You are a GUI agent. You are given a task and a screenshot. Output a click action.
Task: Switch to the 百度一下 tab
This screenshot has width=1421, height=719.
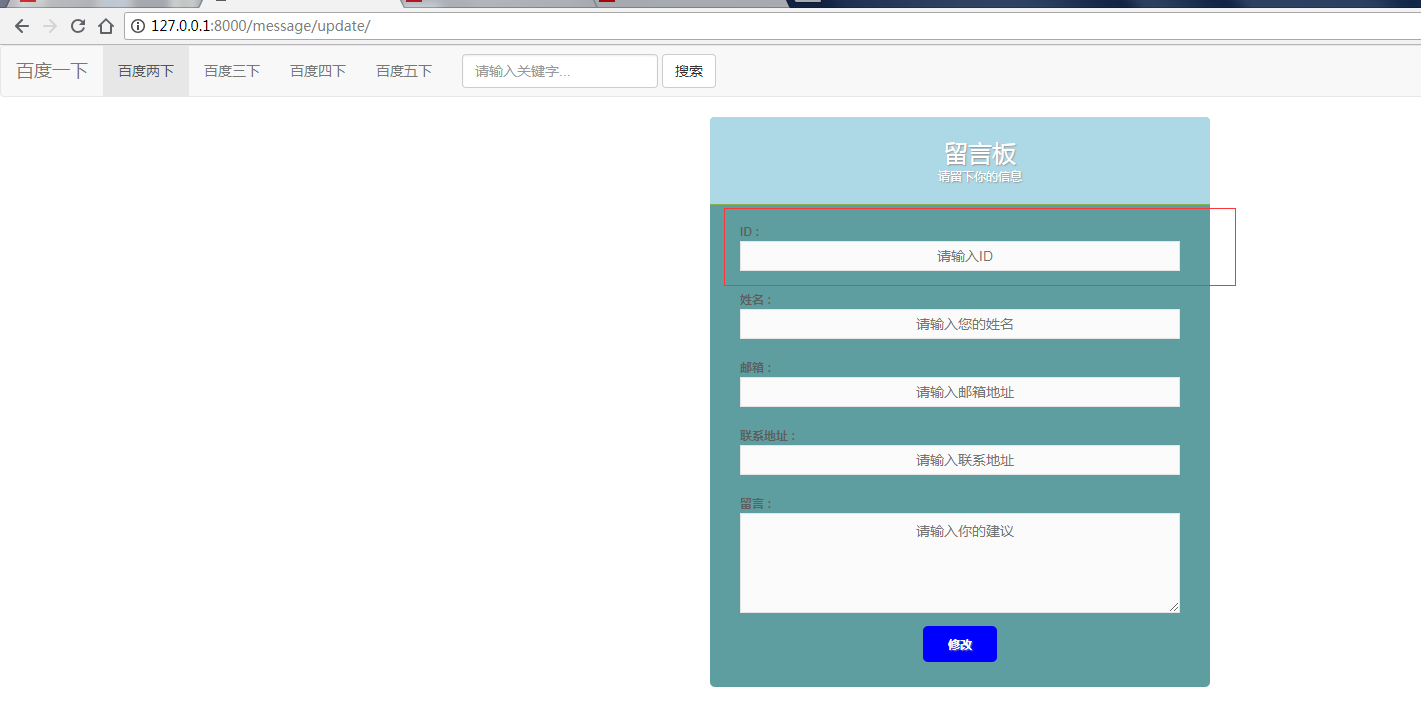(51, 70)
